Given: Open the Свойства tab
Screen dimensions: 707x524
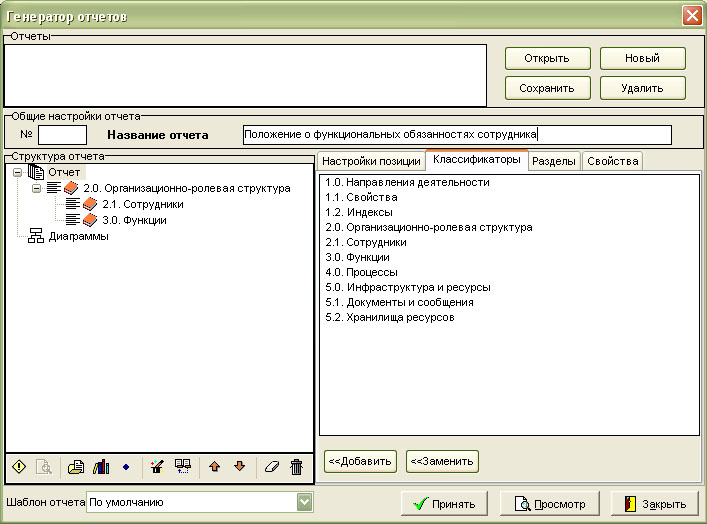Looking at the screenshot, I should click(612, 161).
